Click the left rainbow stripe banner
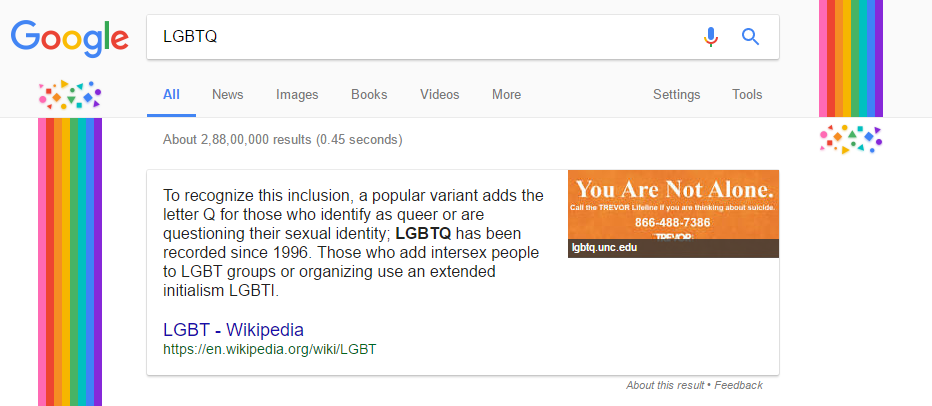The height and width of the screenshot is (406, 932). pyautogui.click(x=70, y=262)
